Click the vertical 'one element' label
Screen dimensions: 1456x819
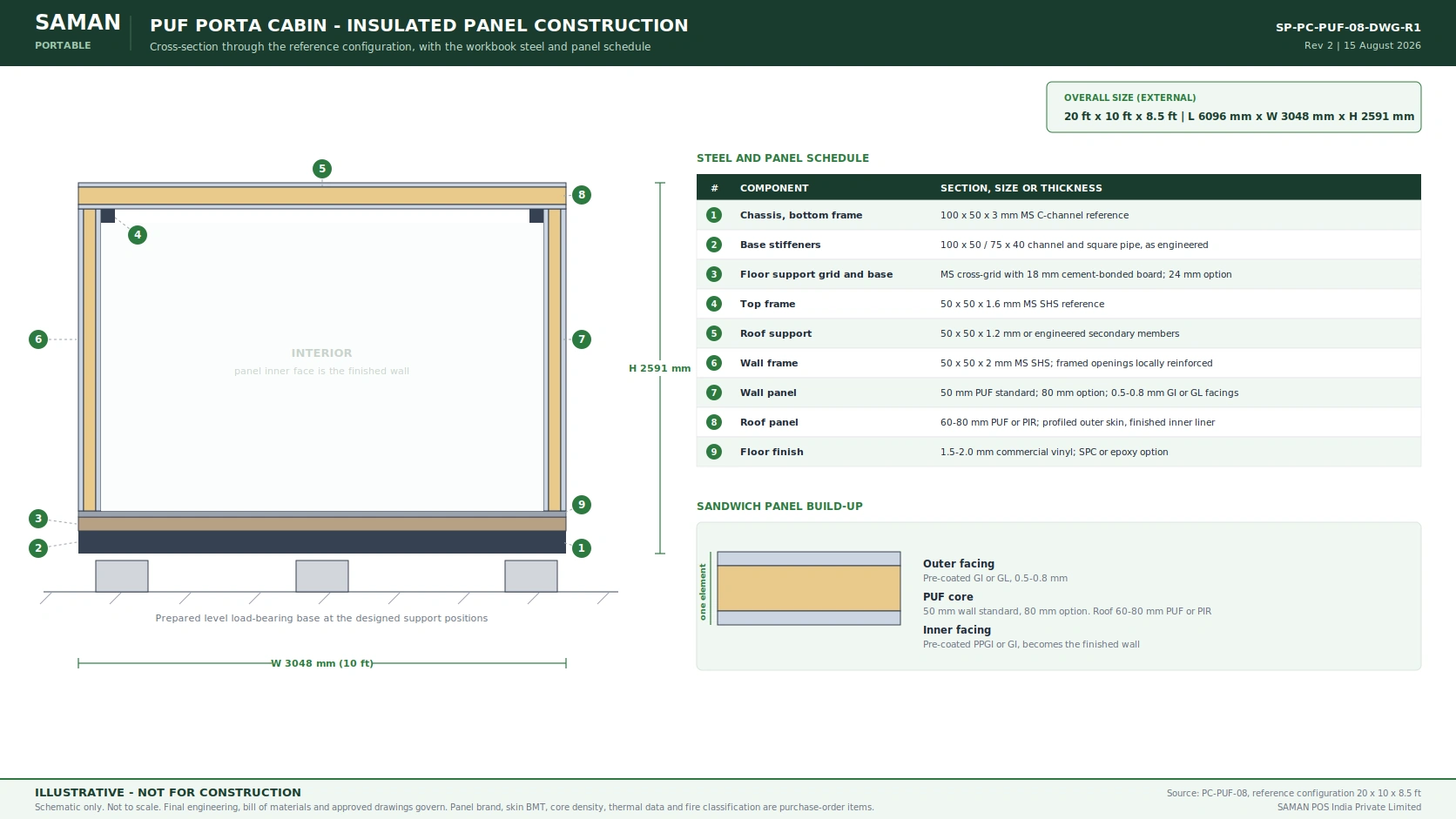703,592
